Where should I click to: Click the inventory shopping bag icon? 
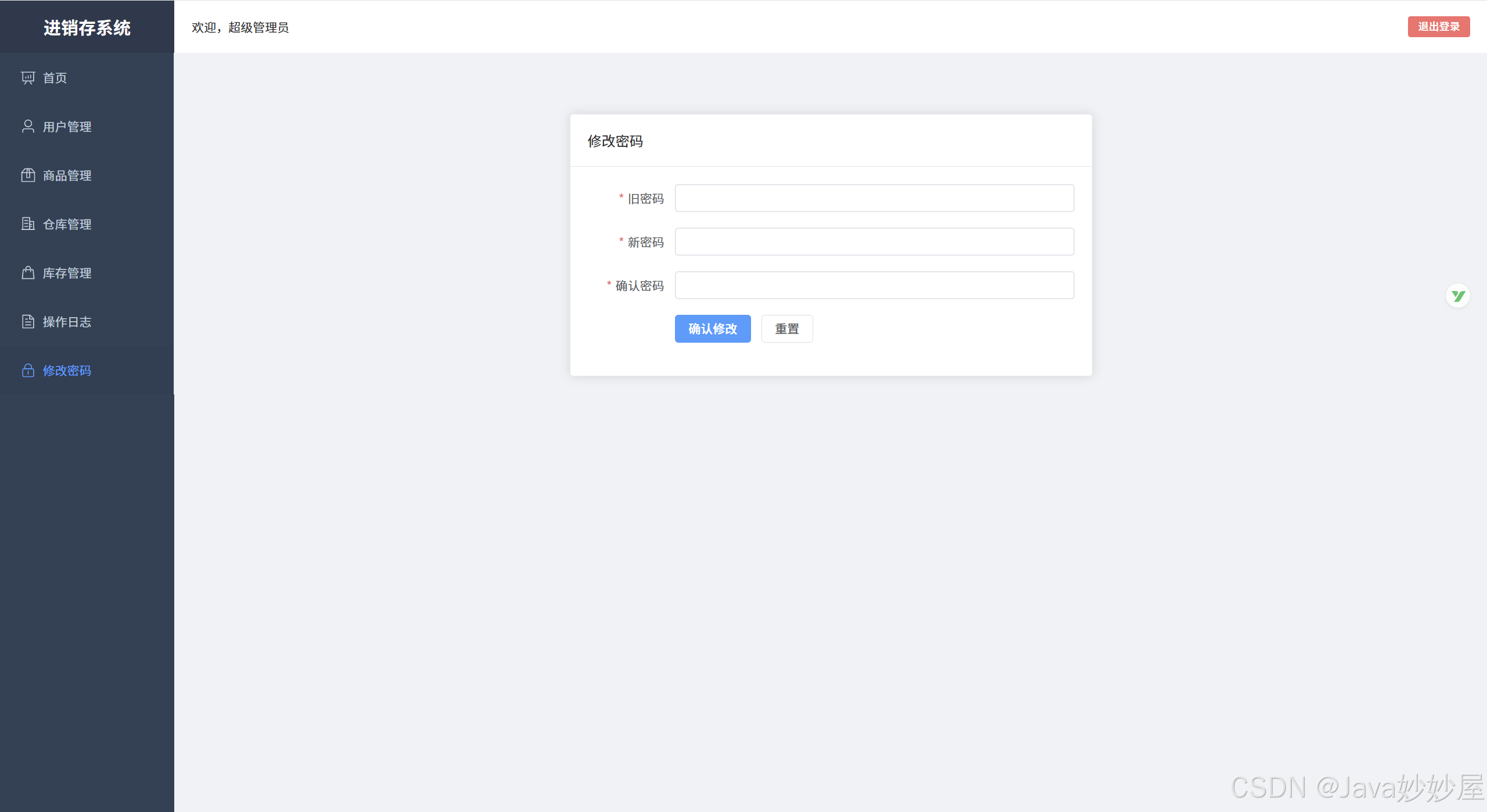28,273
